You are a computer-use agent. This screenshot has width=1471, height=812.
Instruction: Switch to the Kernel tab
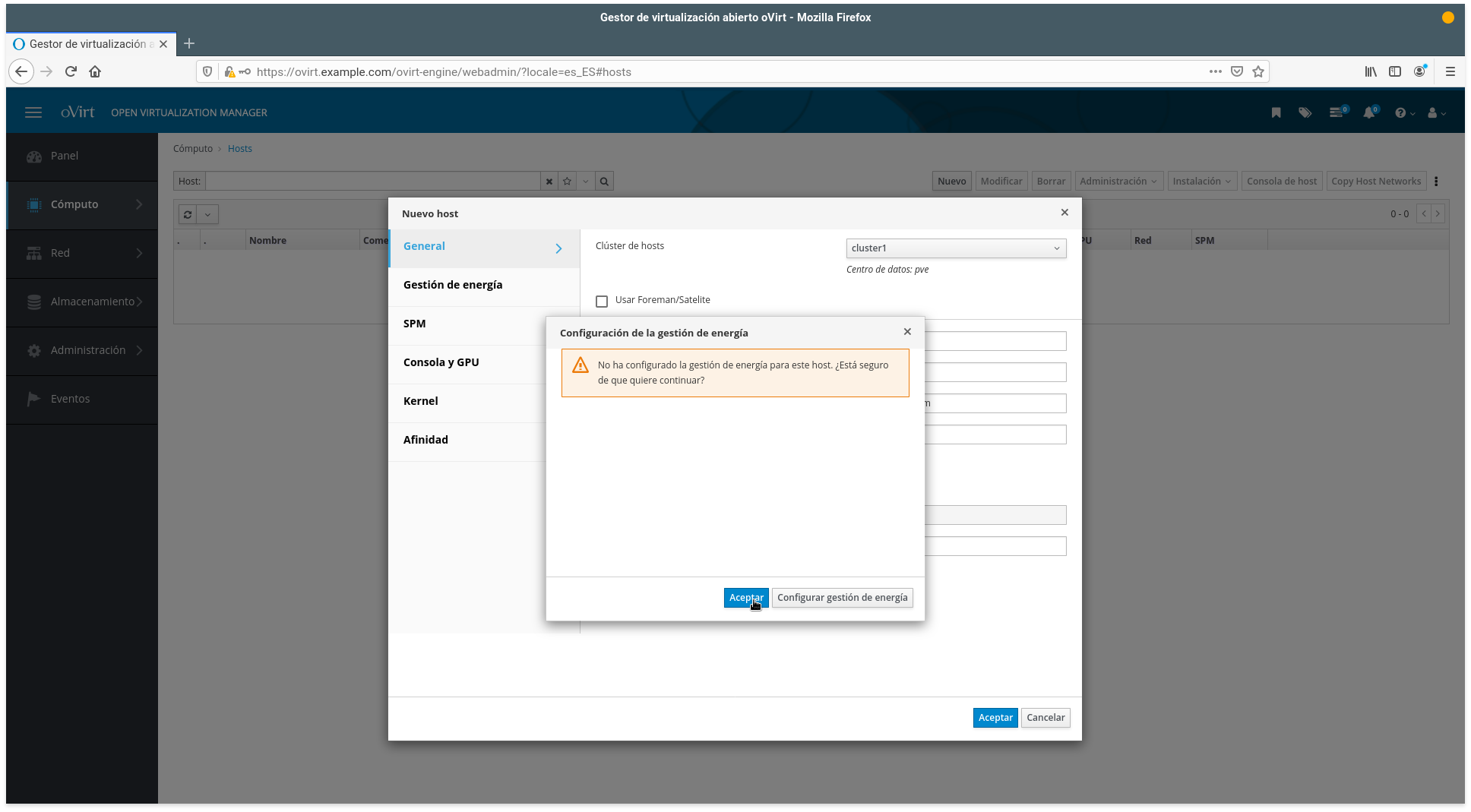[x=421, y=401]
